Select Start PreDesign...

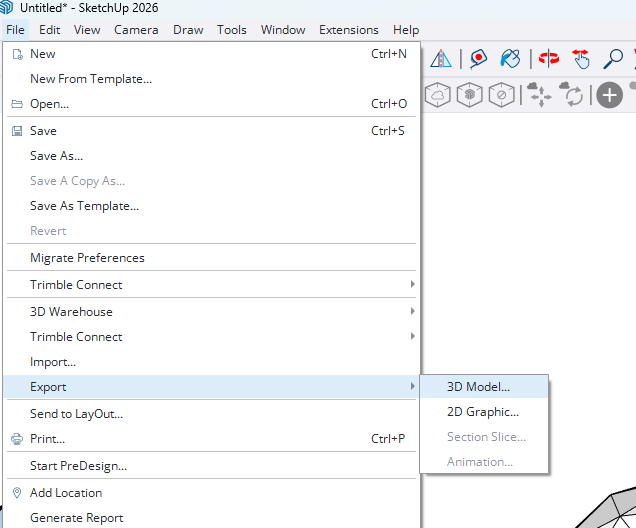pyautogui.click(x=211, y=466)
